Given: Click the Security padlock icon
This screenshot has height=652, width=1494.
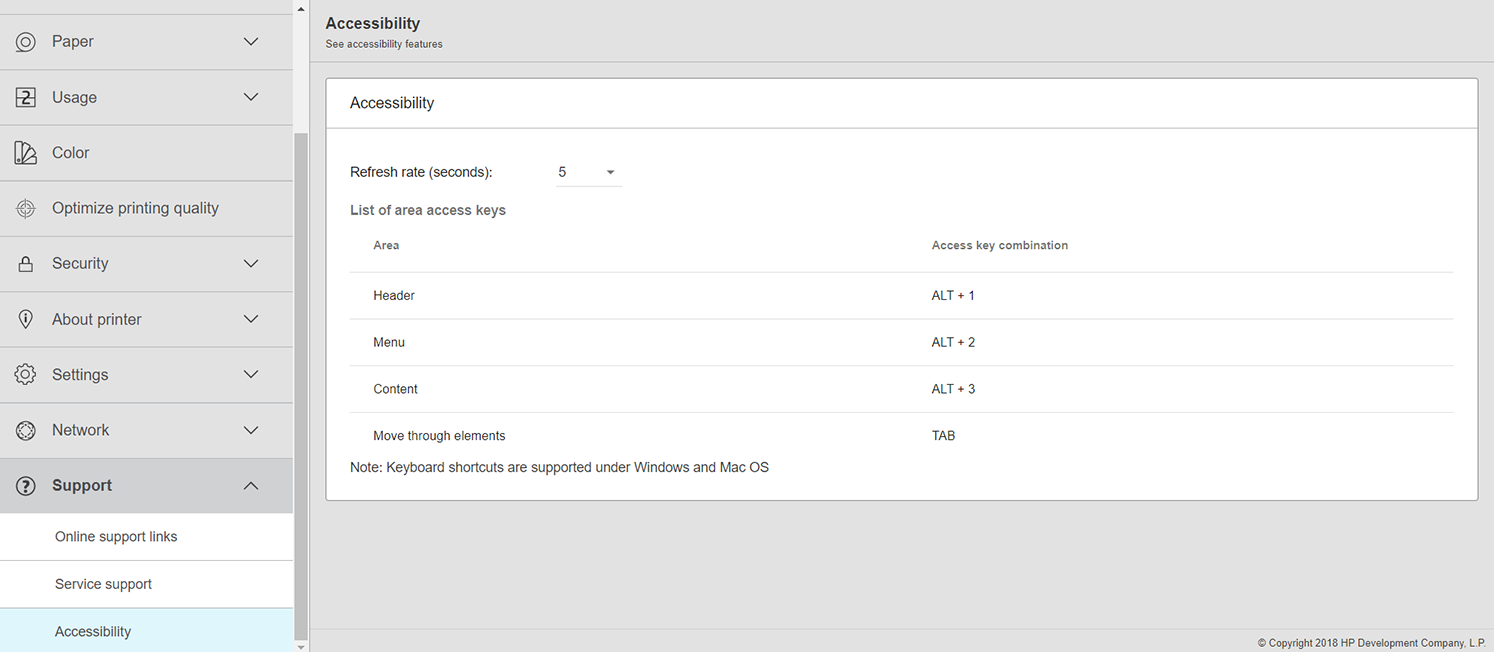Looking at the screenshot, I should click(25, 264).
